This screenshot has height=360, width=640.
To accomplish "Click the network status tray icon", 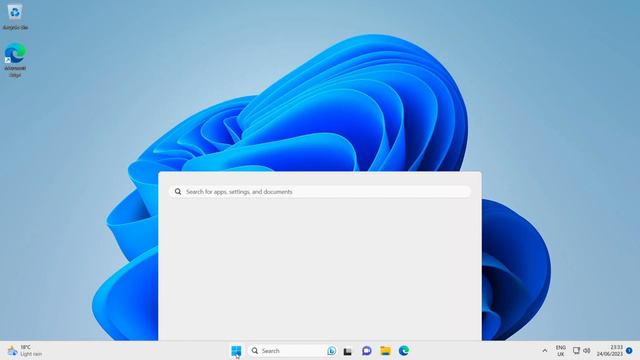I will [x=576, y=351].
